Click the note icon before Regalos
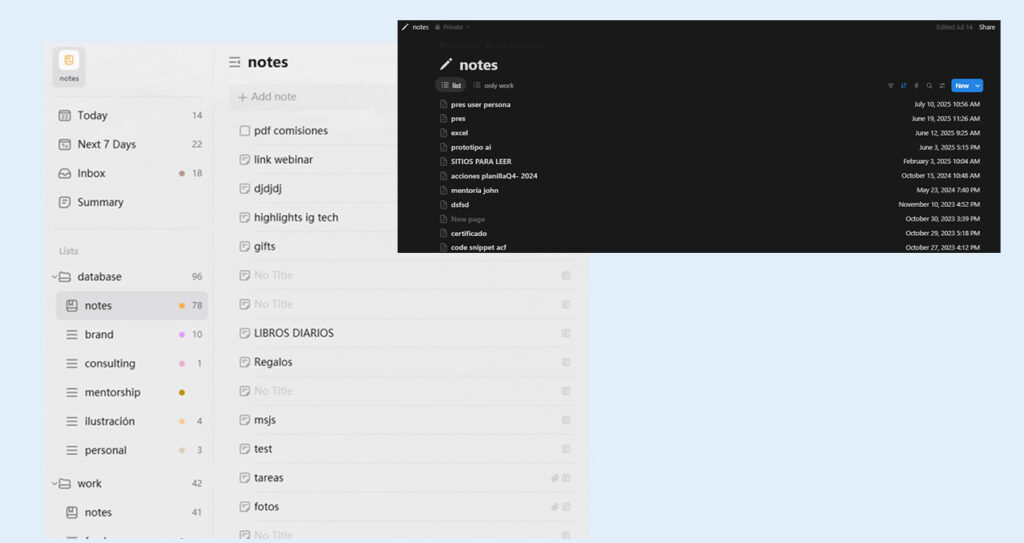The height and width of the screenshot is (543, 1024). [x=244, y=362]
